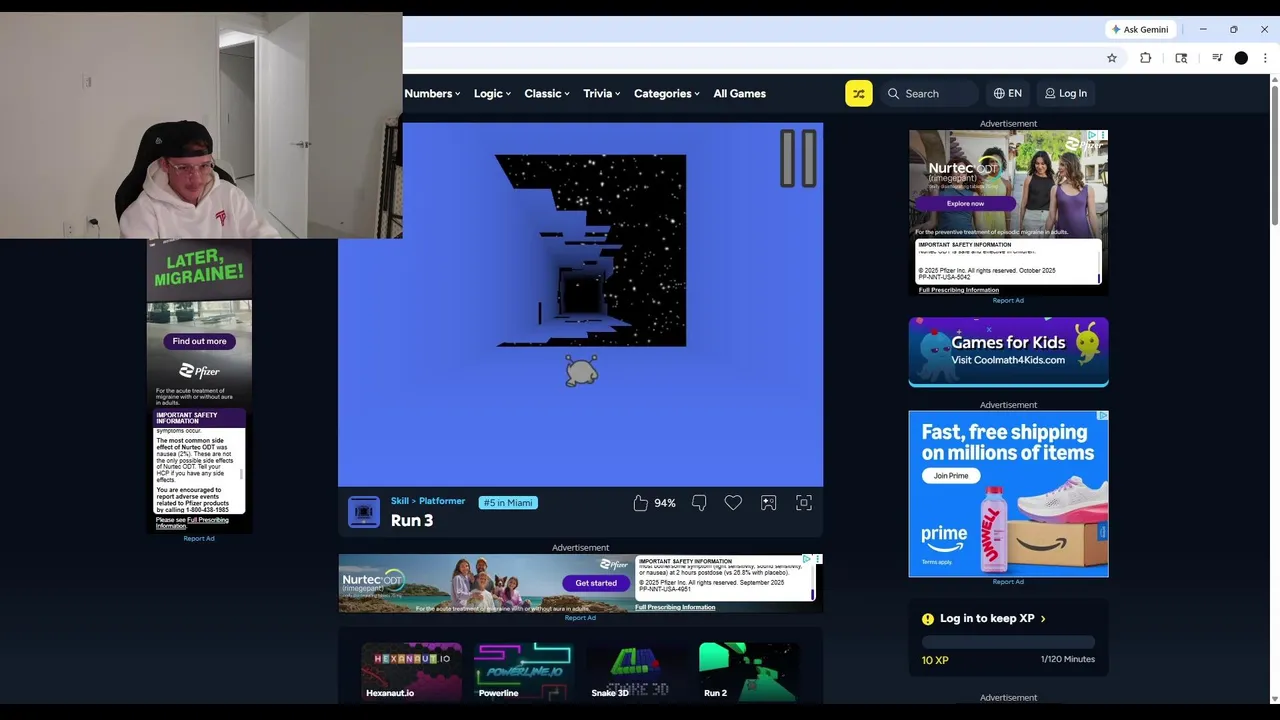Open the Chrome profile avatar
This screenshot has height=720, width=1280.
coord(1241,58)
